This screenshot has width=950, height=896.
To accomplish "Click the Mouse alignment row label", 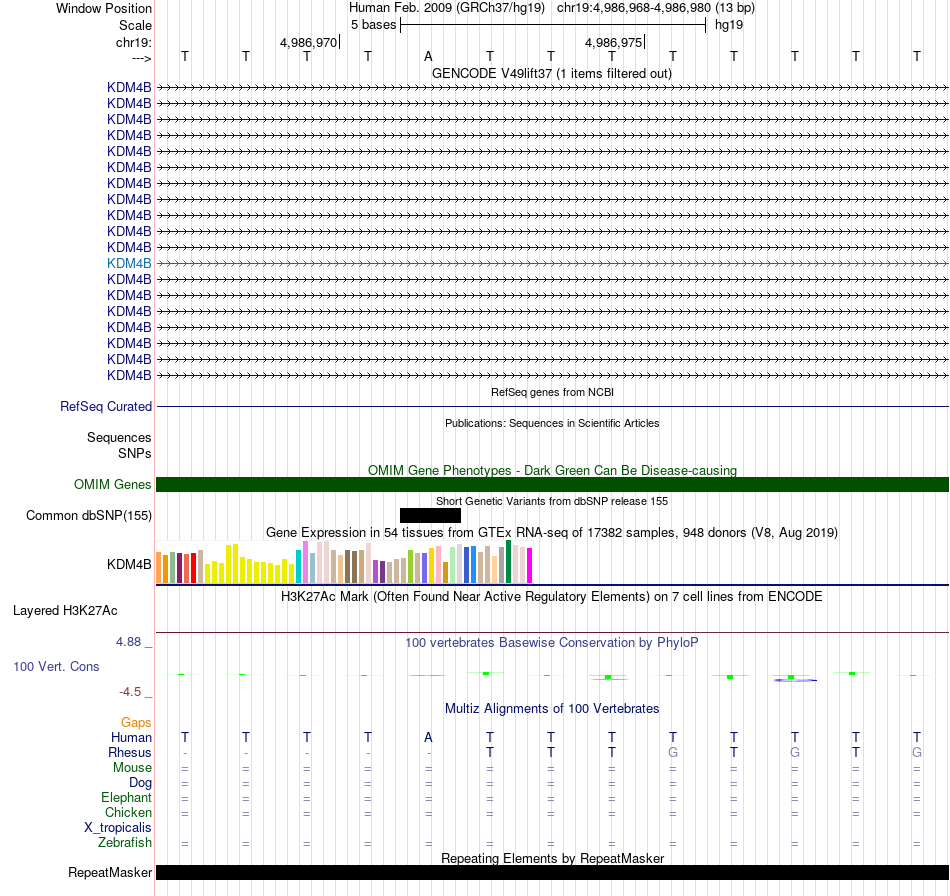I will click(132, 768).
